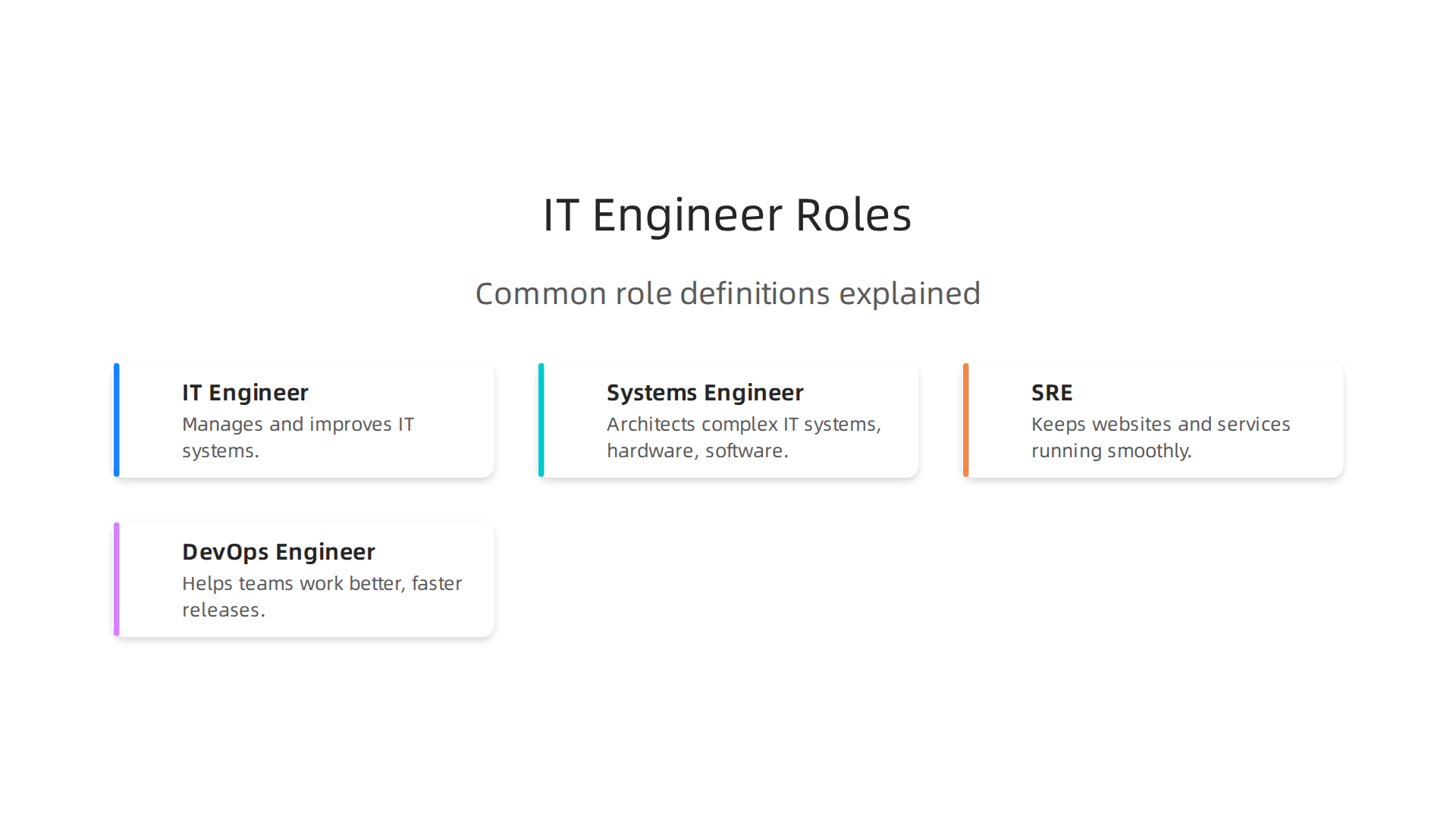Screen dimensions: 1456x819
Task: Click the "Systems Engineer" card heading
Action: 704,393
